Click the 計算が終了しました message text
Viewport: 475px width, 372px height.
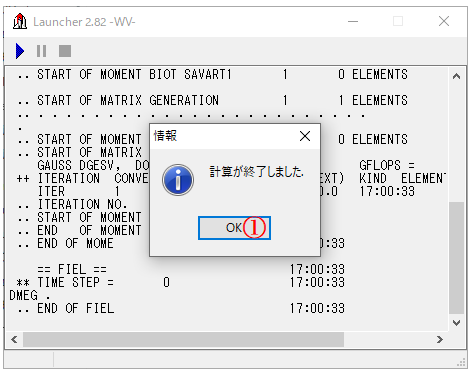tap(256, 171)
